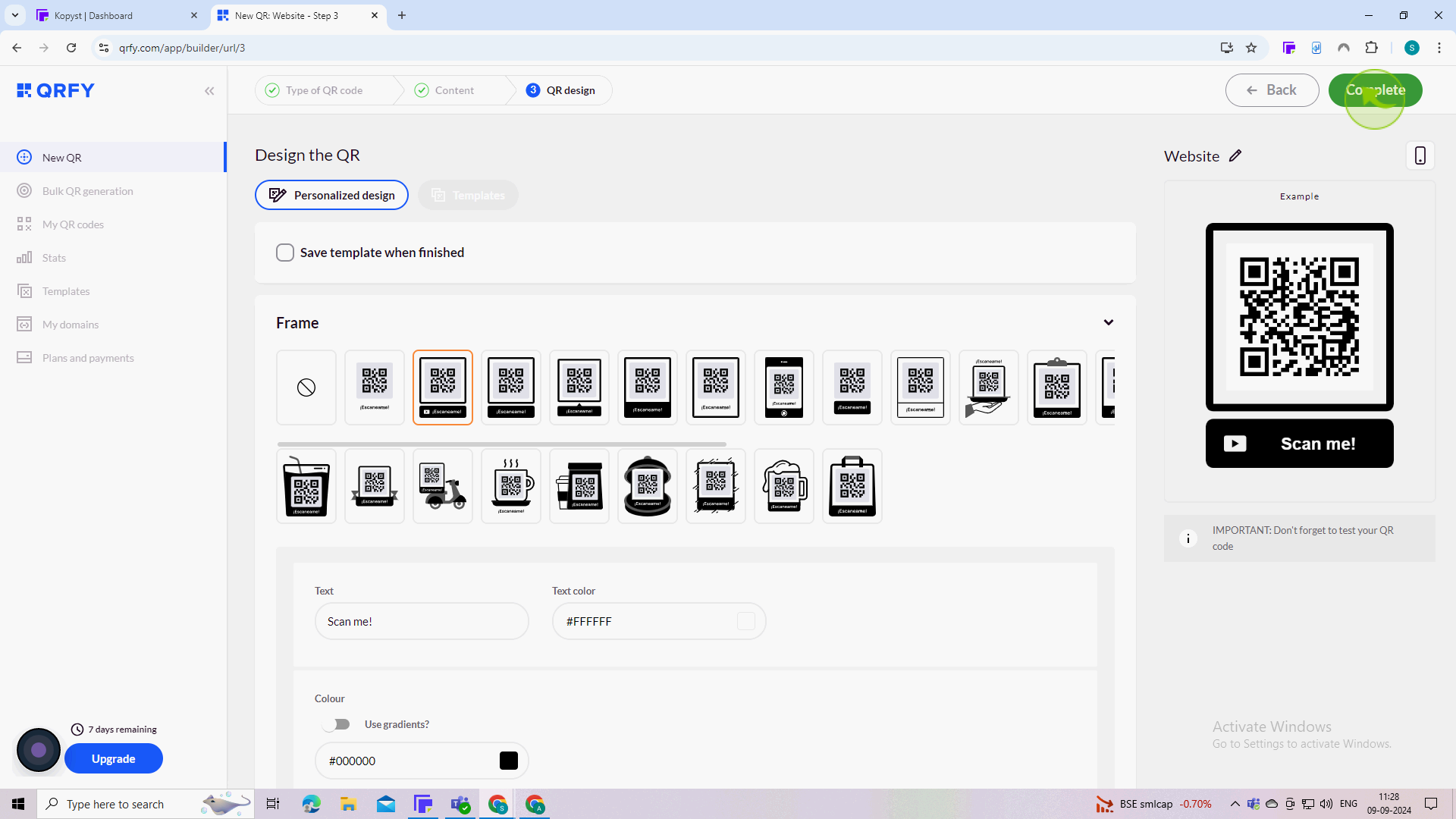This screenshot has height=819, width=1456.
Task: Open the Mail app in the taskbar
Action: [x=386, y=804]
